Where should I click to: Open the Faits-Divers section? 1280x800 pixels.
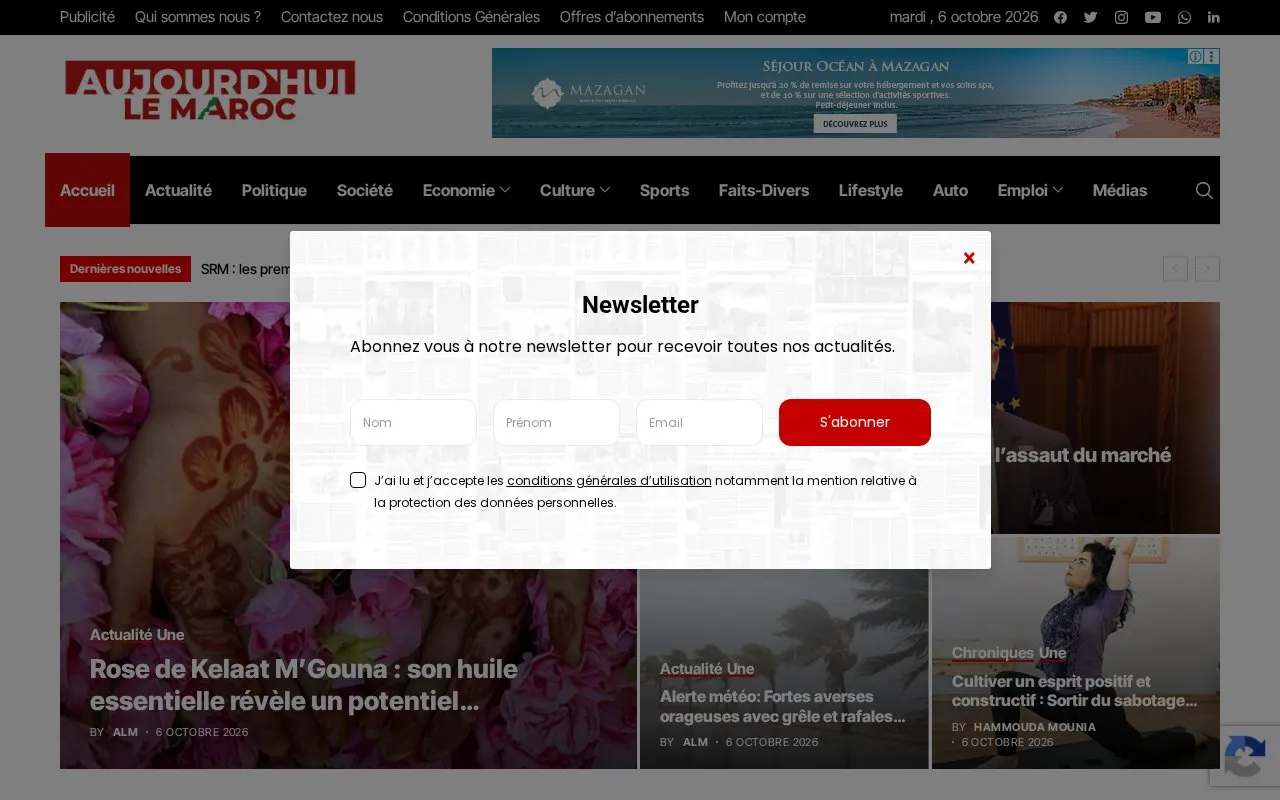(764, 190)
